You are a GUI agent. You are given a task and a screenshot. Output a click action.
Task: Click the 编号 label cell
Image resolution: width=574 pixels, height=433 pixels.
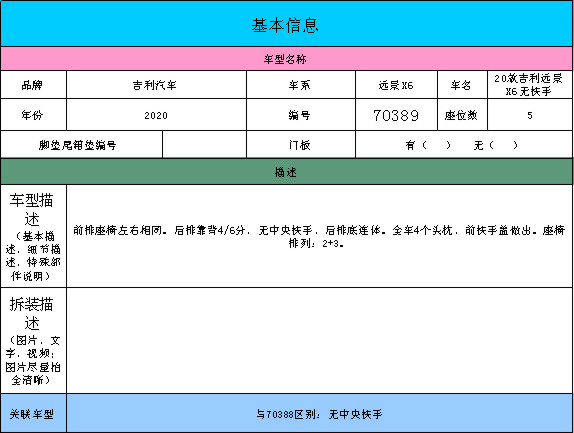(x=301, y=115)
